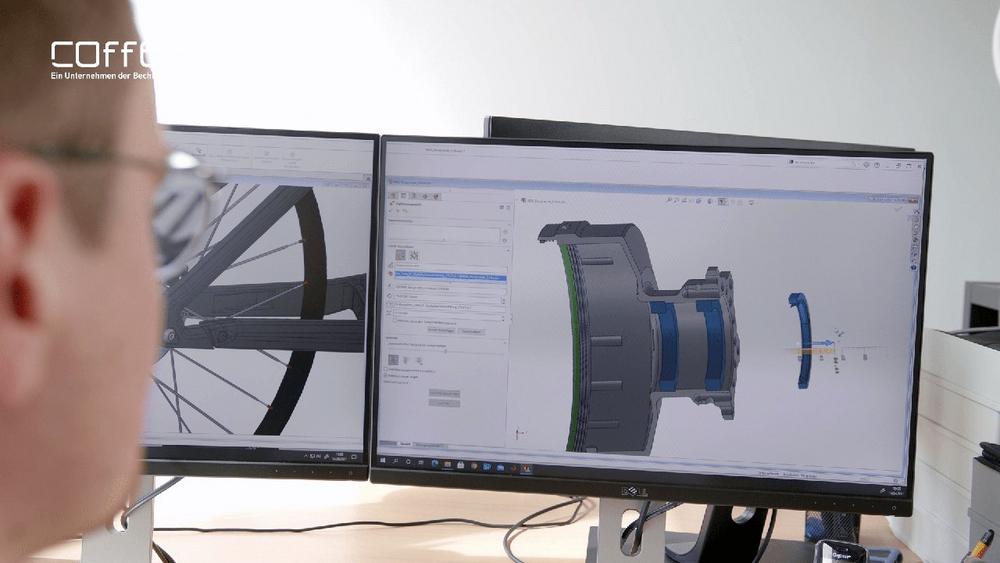Screen dimensions: 1000x563
Task: Open the lowest dropdown above the two side-by-side buttons
Action: (x=448, y=321)
